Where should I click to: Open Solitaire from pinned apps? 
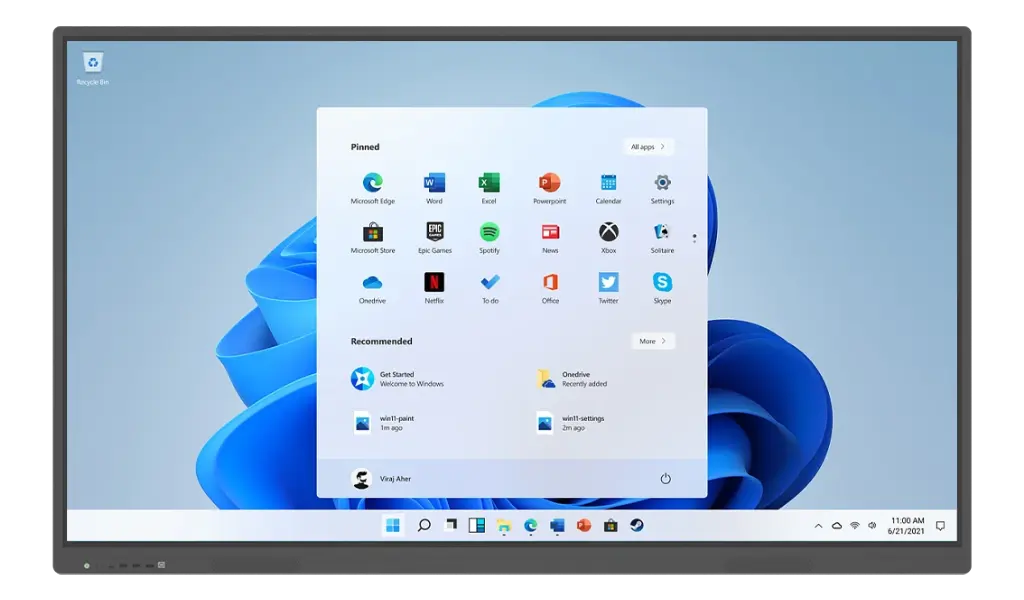pos(662,238)
